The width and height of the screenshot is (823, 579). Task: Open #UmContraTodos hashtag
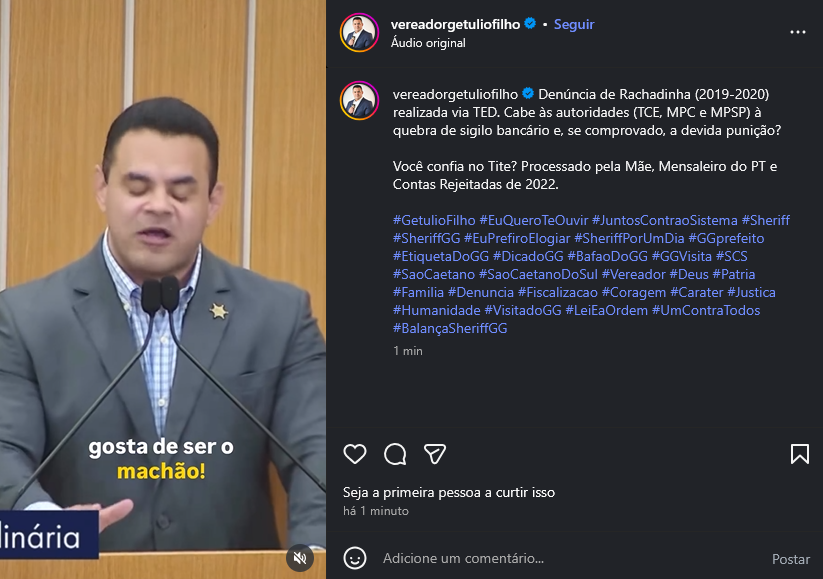pyautogui.click(x=706, y=311)
